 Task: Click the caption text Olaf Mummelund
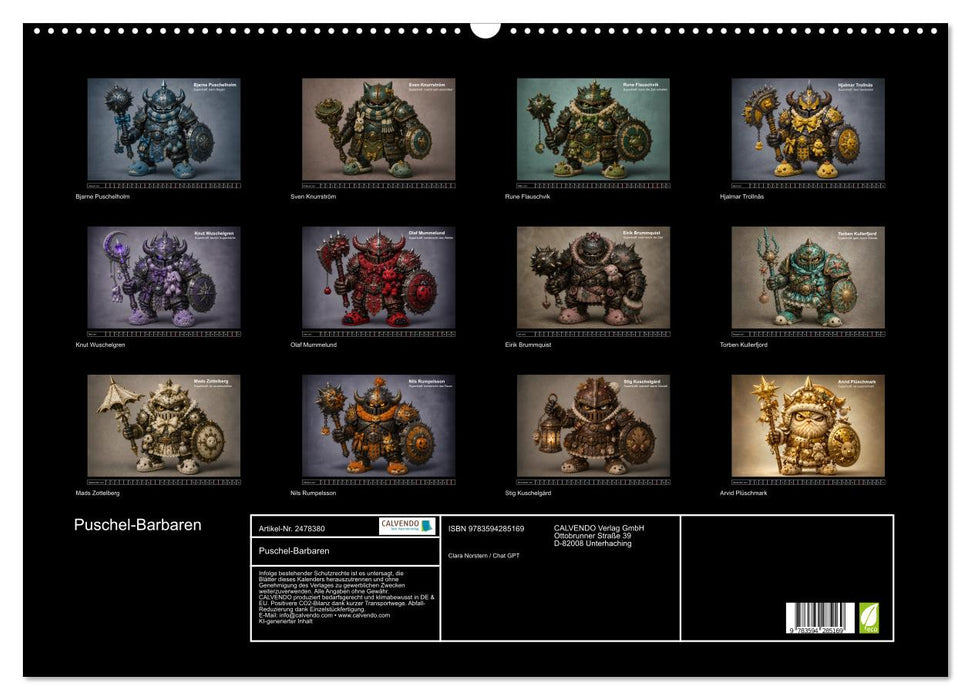313,345
